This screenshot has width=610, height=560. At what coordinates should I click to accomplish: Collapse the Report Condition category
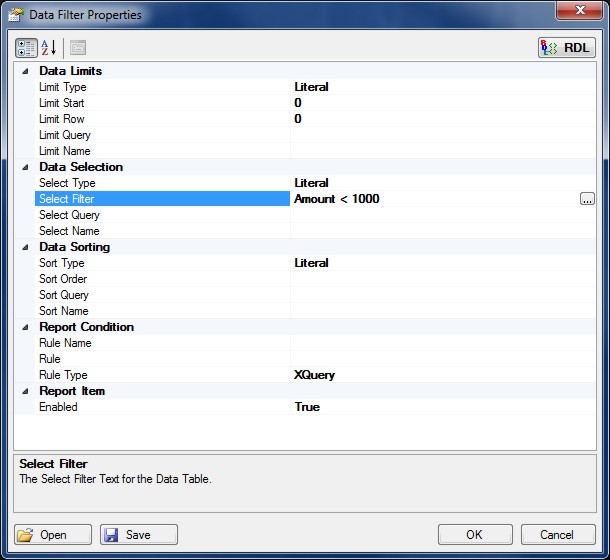pyautogui.click(x=24, y=327)
